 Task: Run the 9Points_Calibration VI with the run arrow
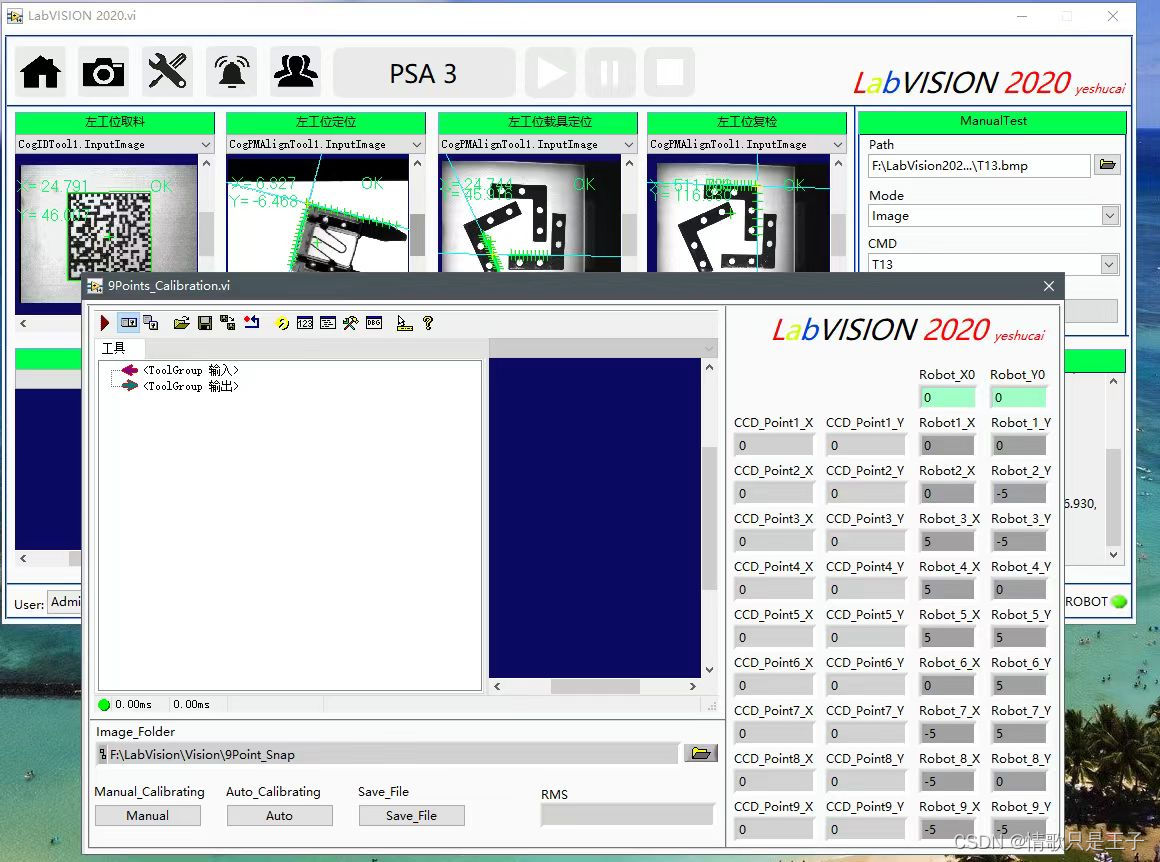(x=103, y=323)
